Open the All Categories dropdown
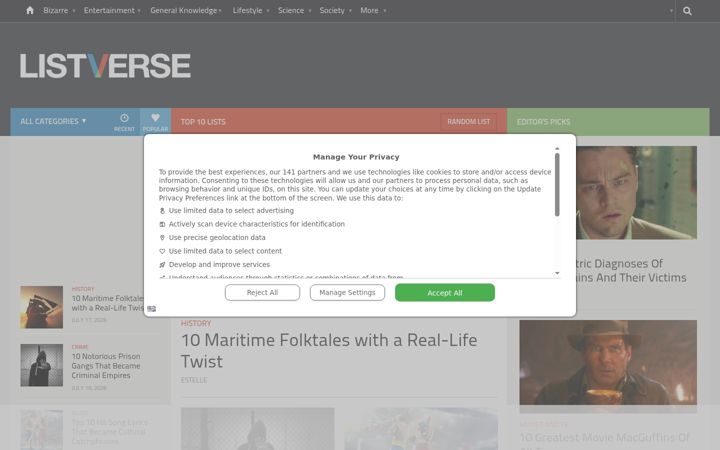The height and width of the screenshot is (450, 720). click(53, 121)
